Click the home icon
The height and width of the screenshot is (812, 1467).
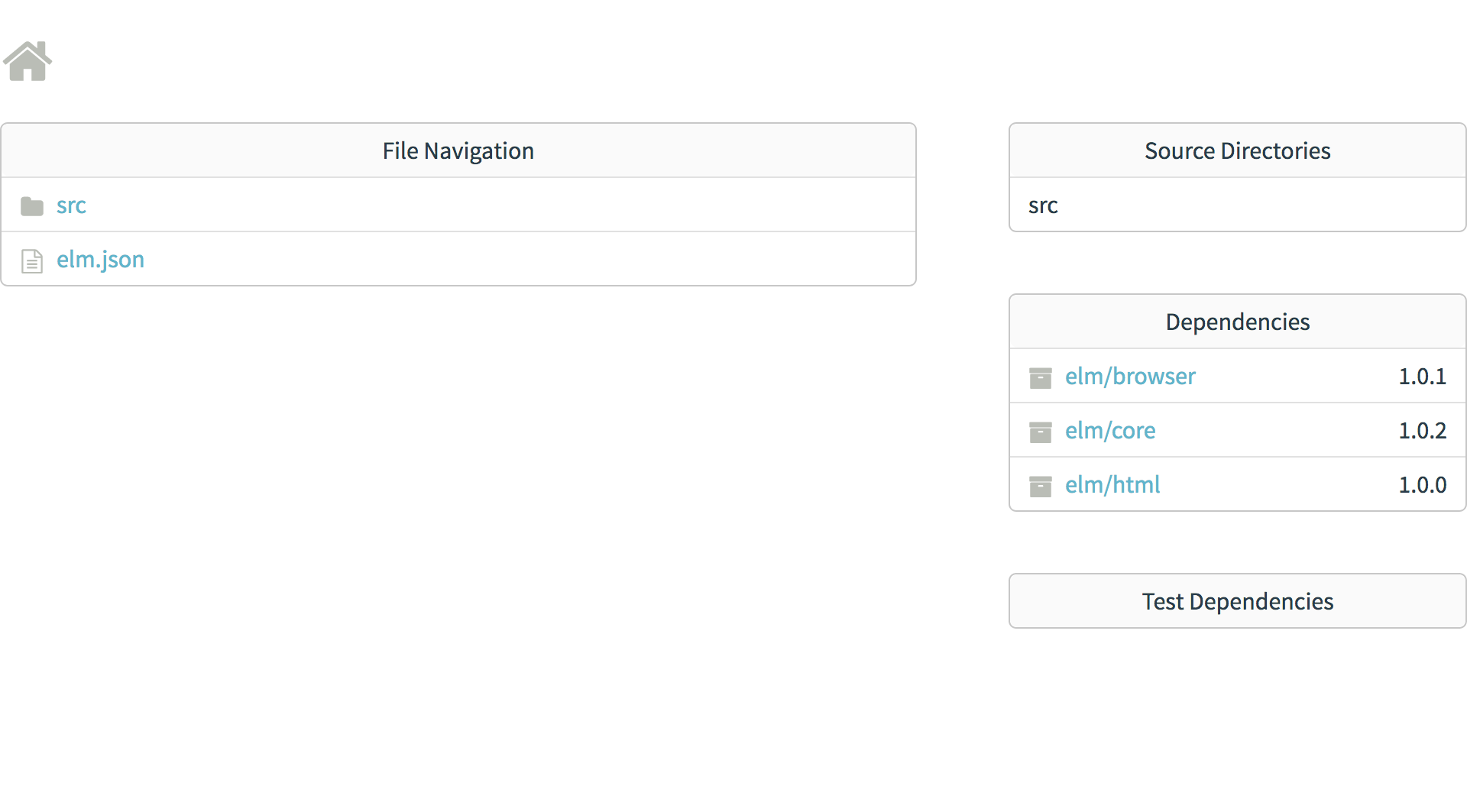click(28, 61)
